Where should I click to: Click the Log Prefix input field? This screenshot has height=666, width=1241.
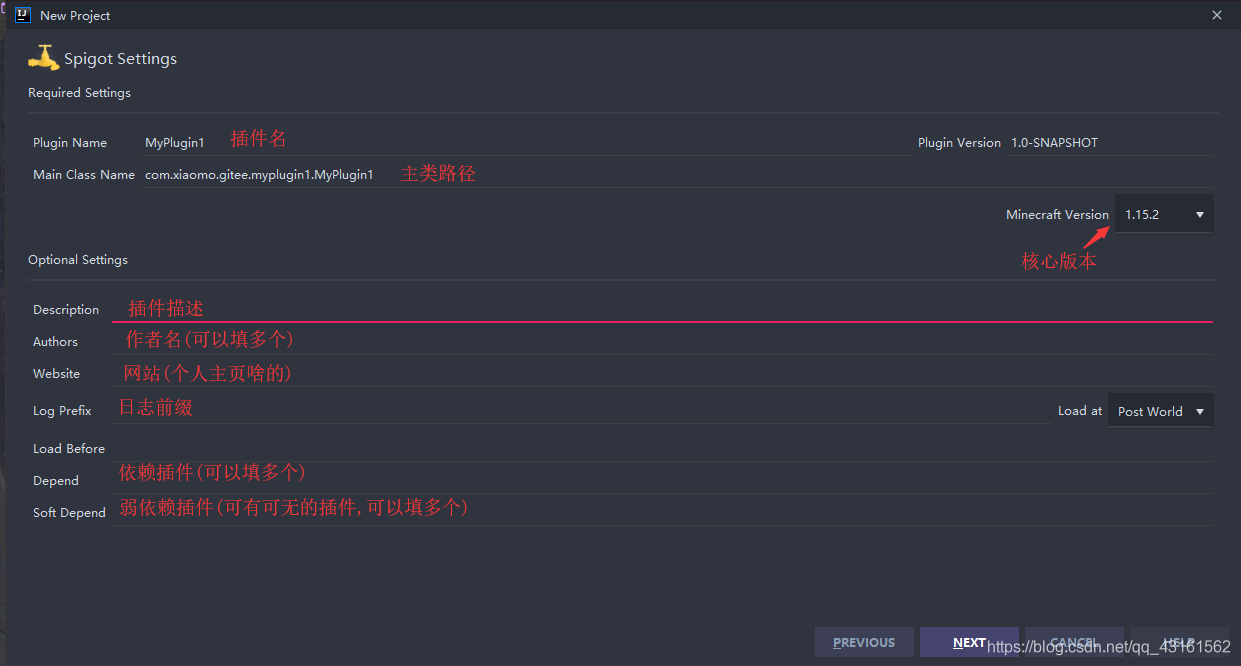[x=500, y=409]
